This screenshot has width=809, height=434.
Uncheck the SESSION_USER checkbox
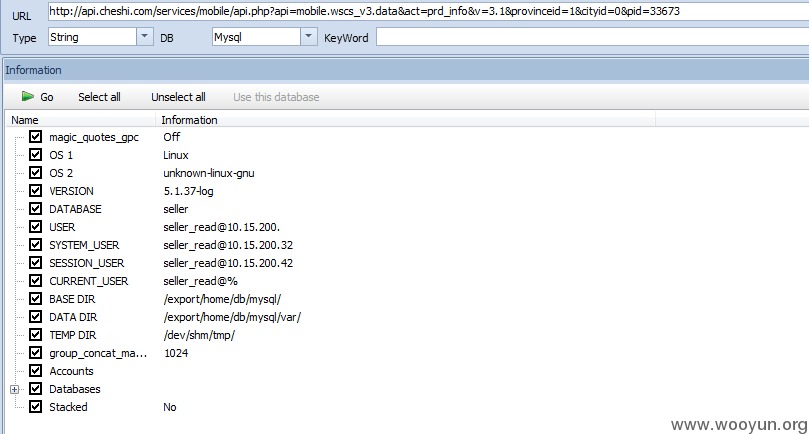(36, 263)
